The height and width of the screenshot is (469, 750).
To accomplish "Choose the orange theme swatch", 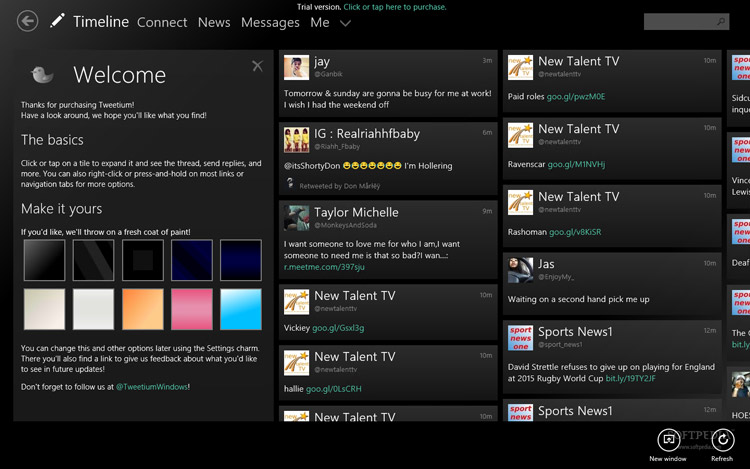I will tap(143, 309).
